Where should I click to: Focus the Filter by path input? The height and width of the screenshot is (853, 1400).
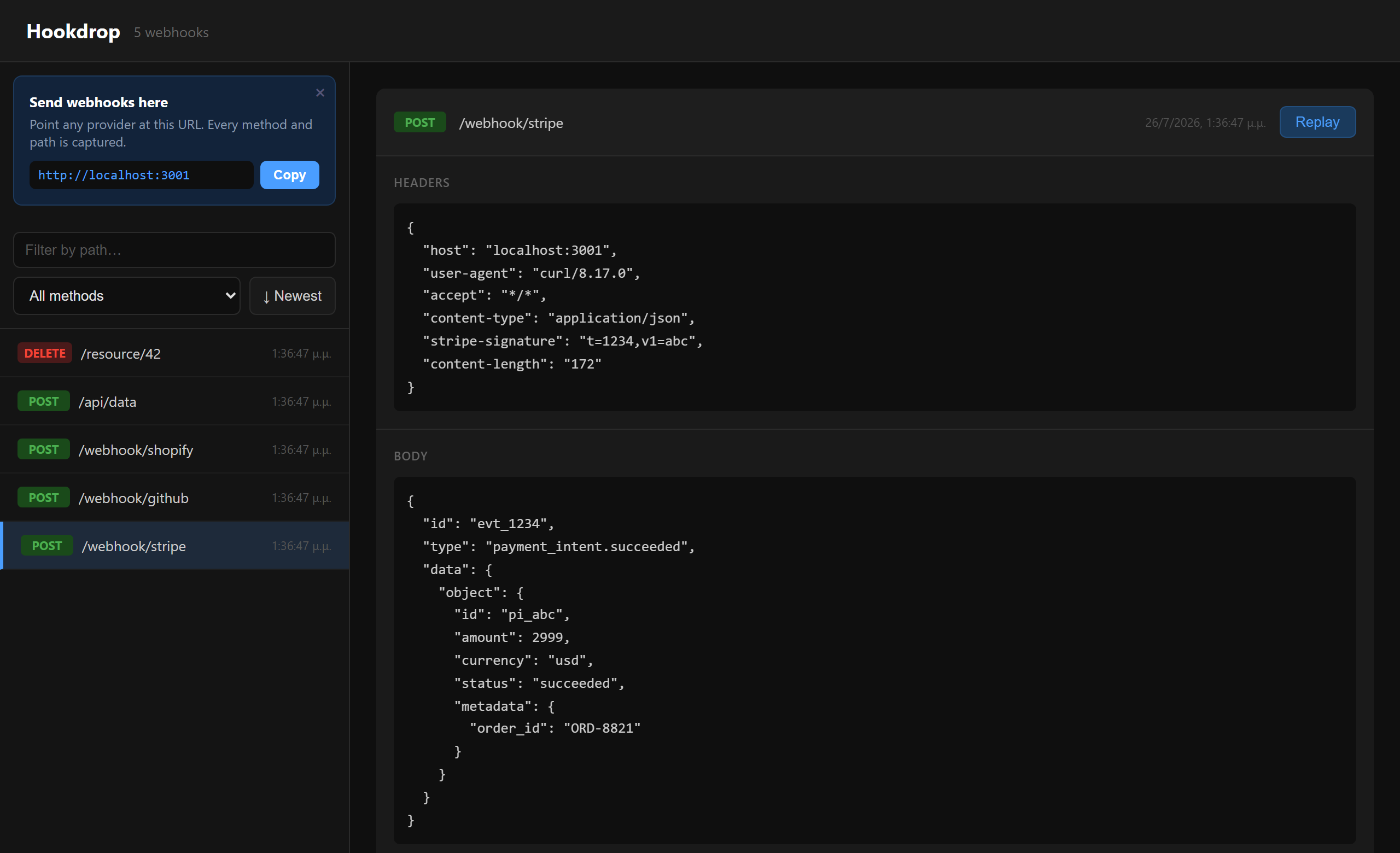(x=174, y=250)
